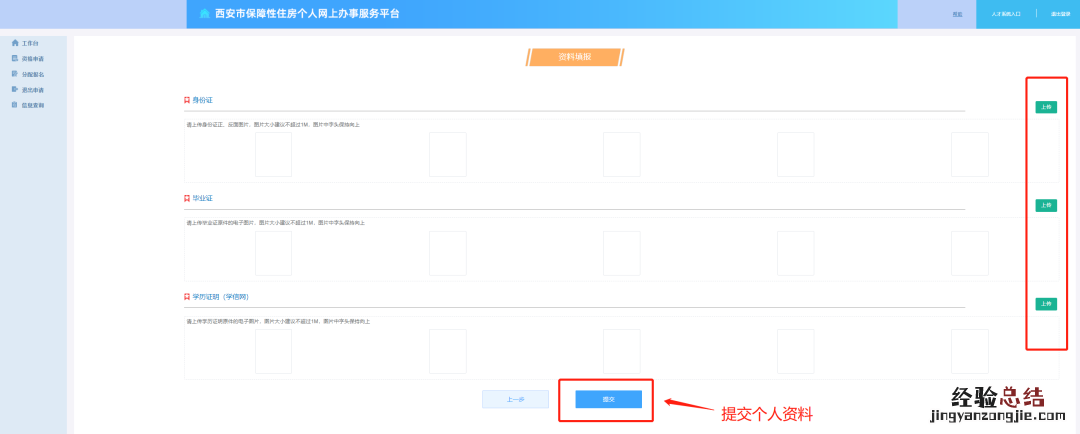Submit the form with the 提交 button
1080x434 pixels.
609,400
